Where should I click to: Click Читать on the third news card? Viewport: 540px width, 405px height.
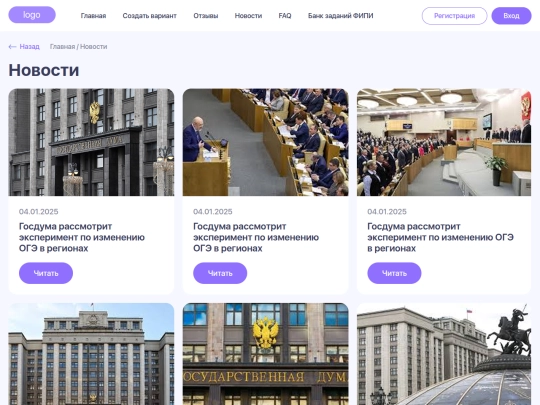394,273
